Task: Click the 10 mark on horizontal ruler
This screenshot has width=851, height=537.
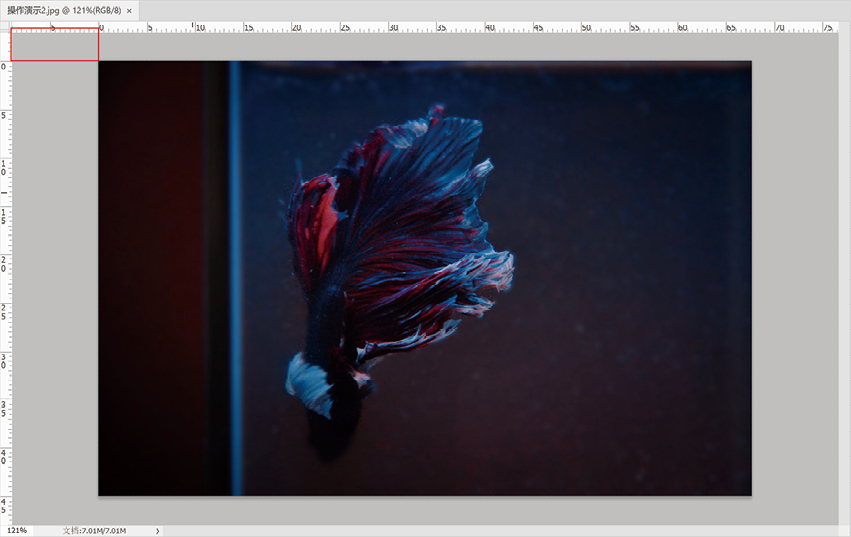Action: point(200,27)
